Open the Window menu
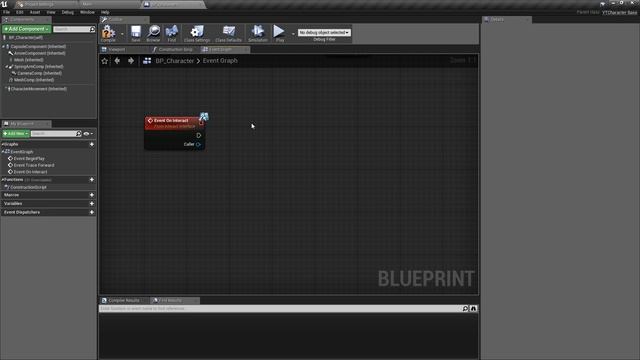640x360 pixels. tap(87, 12)
